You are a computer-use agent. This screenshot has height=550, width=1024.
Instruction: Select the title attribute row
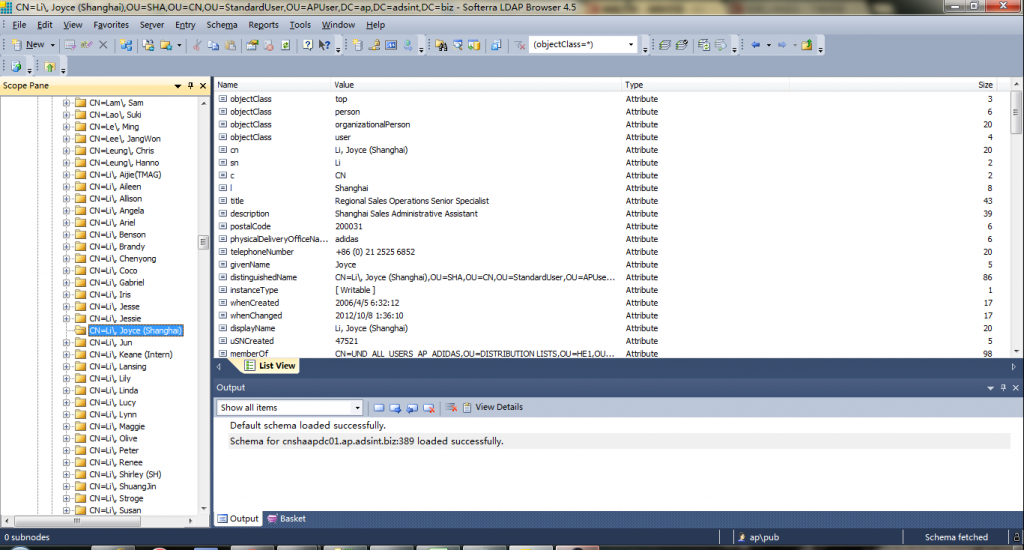613,201
